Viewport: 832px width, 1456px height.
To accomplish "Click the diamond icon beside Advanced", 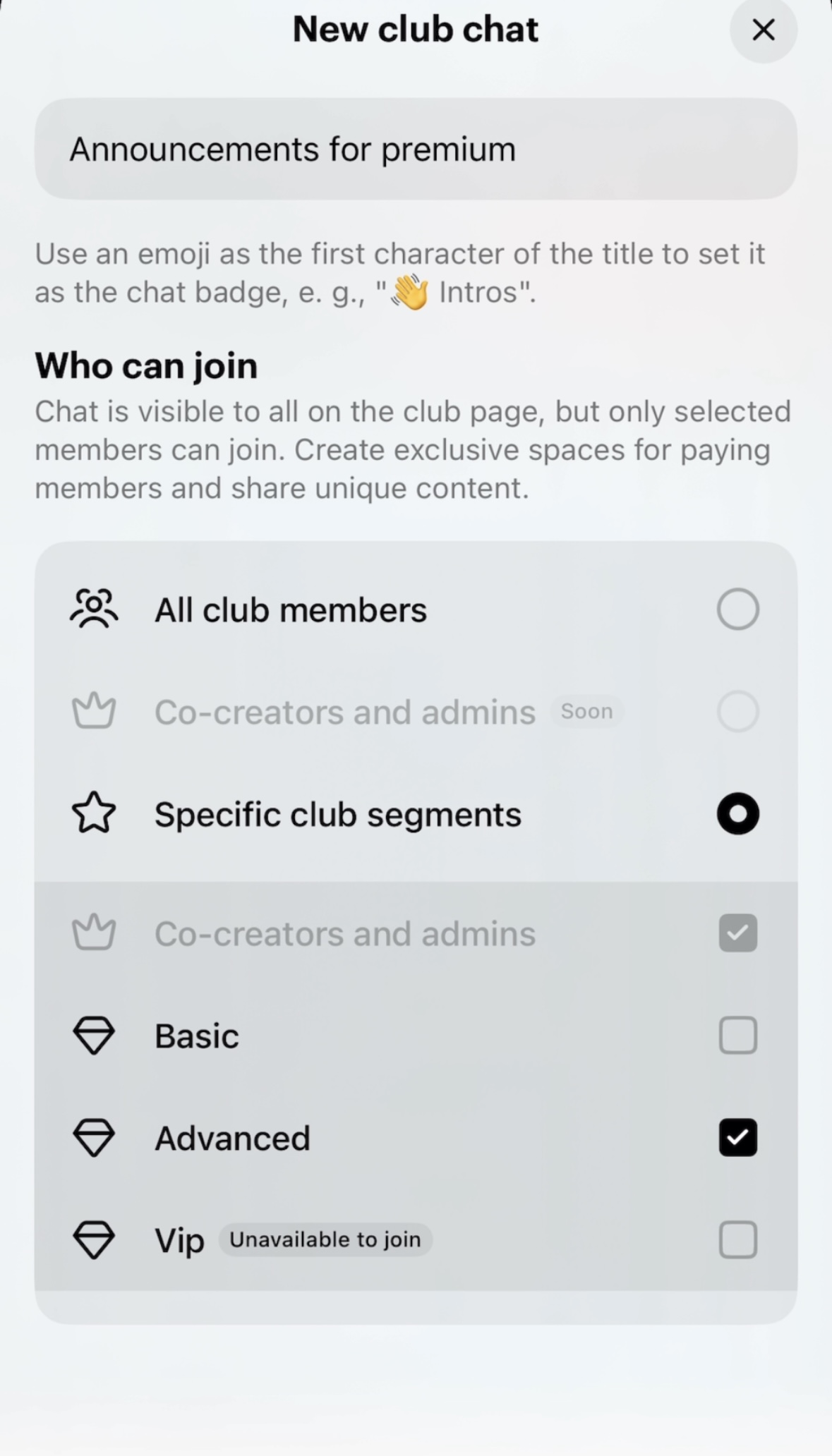I will [94, 1137].
